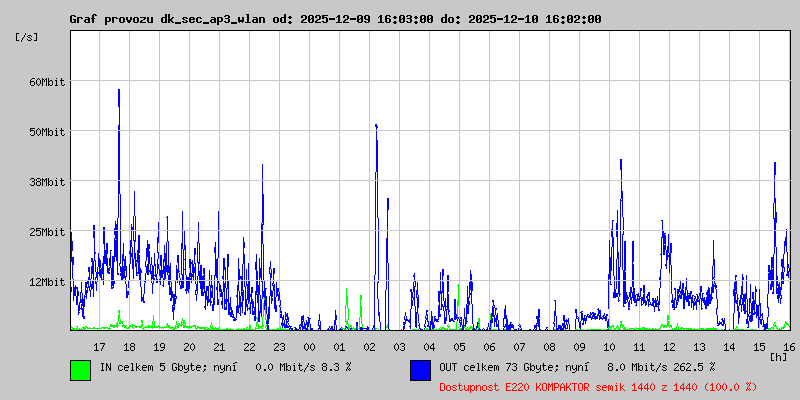Select the 12Mbit y-axis label
This screenshot has height=400, width=800.
(46, 282)
